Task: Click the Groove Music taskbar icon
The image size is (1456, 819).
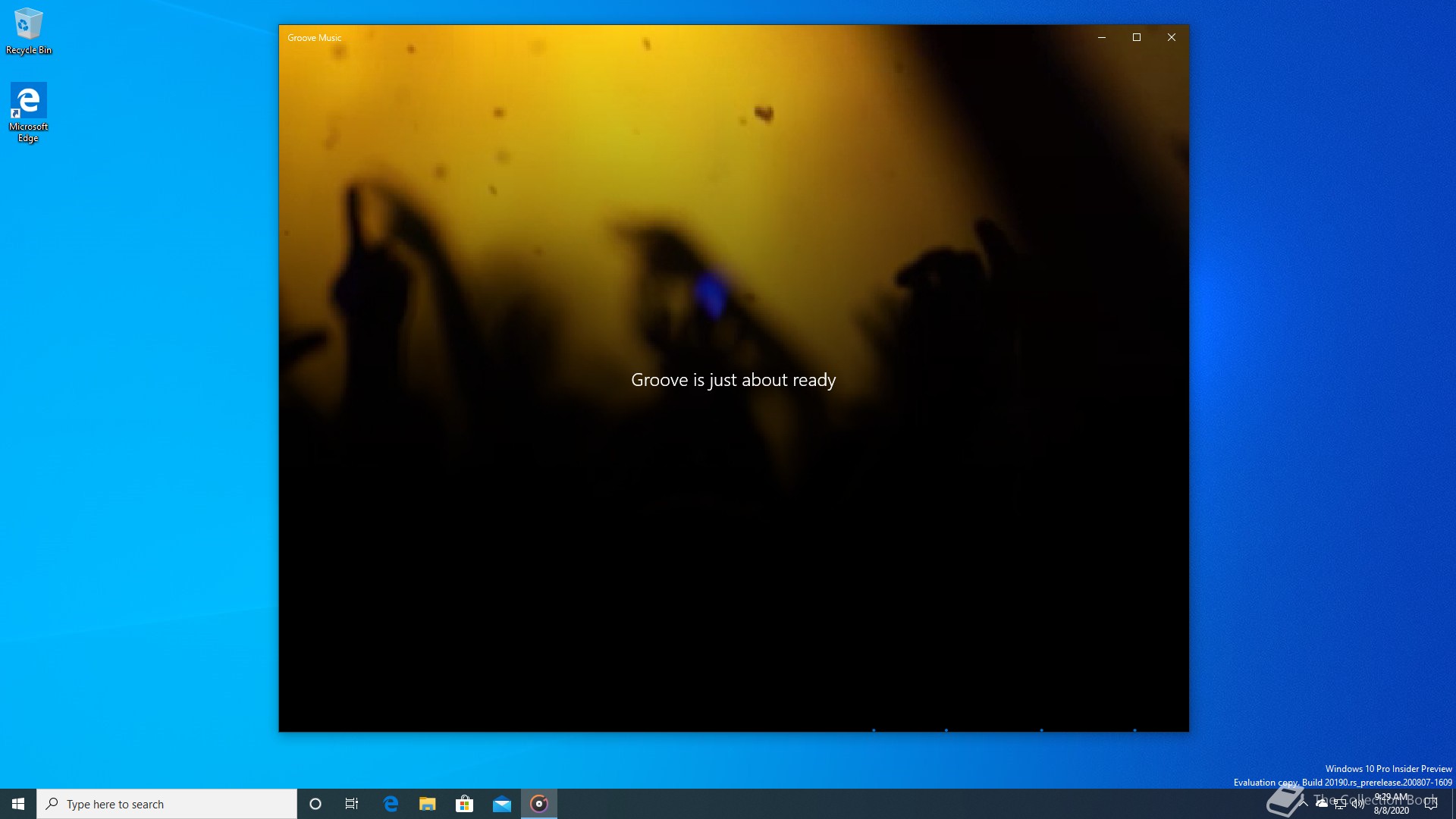Action: [x=539, y=804]
